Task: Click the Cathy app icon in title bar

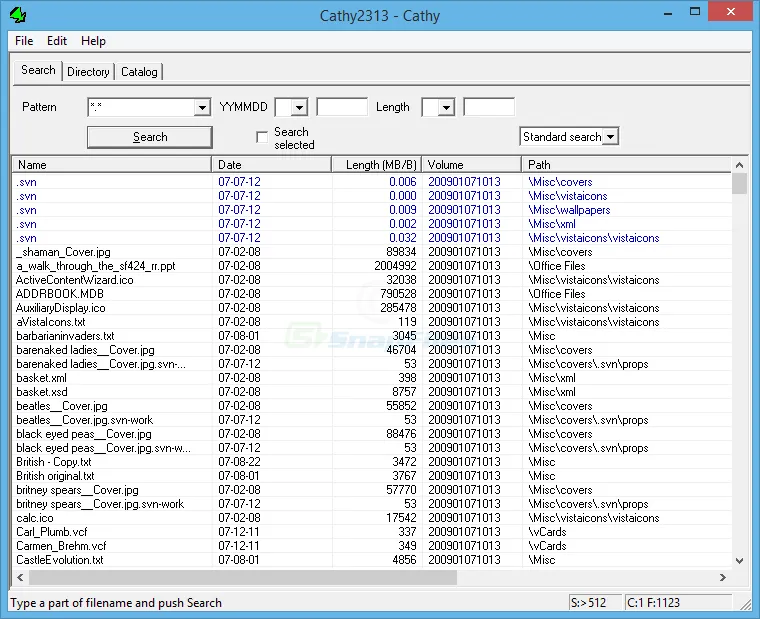Action: (17, 15)
